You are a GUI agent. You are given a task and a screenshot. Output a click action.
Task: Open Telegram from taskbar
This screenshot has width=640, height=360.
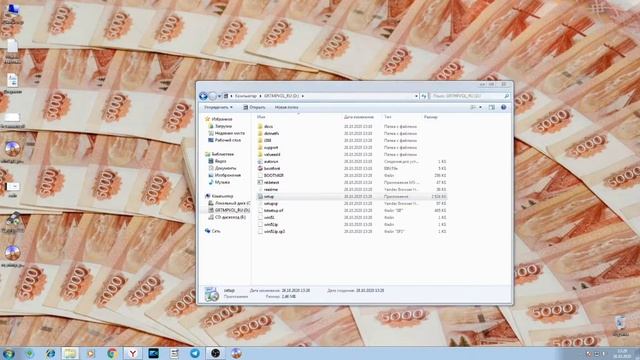(x=195, y=353)
